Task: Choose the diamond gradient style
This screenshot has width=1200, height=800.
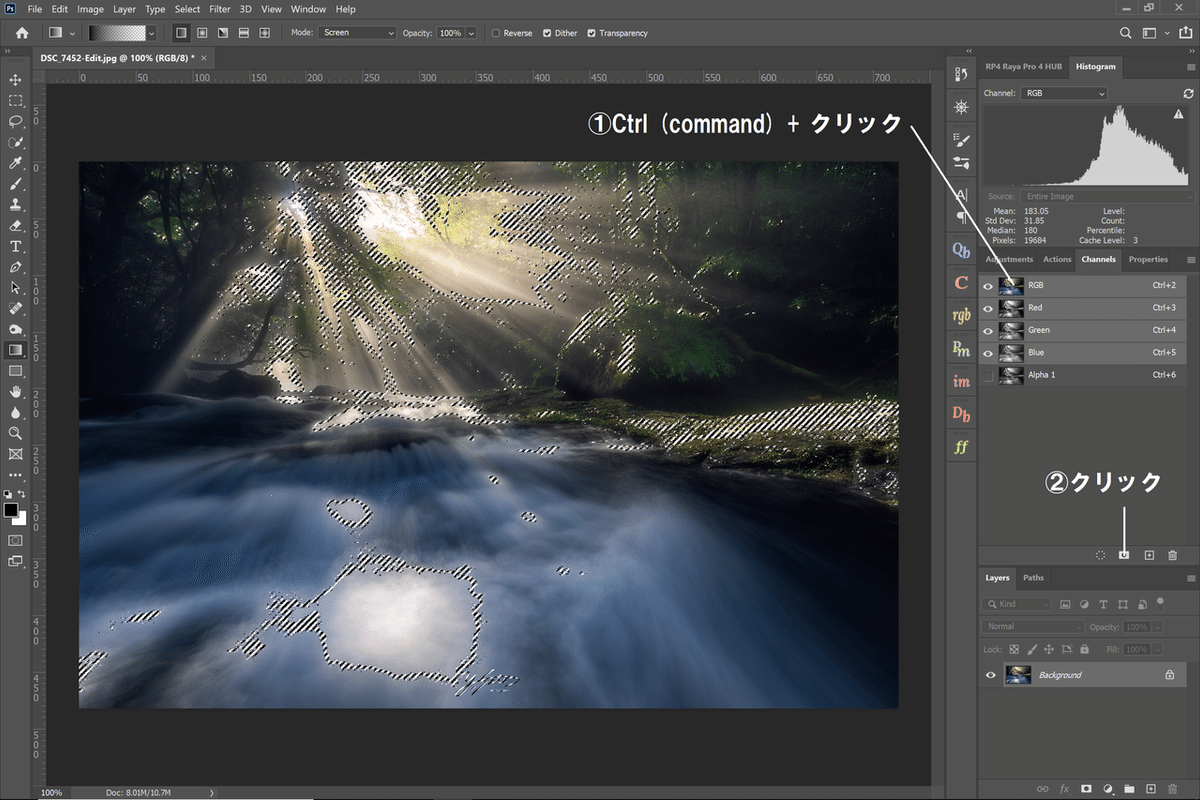Action: point(264,33)
